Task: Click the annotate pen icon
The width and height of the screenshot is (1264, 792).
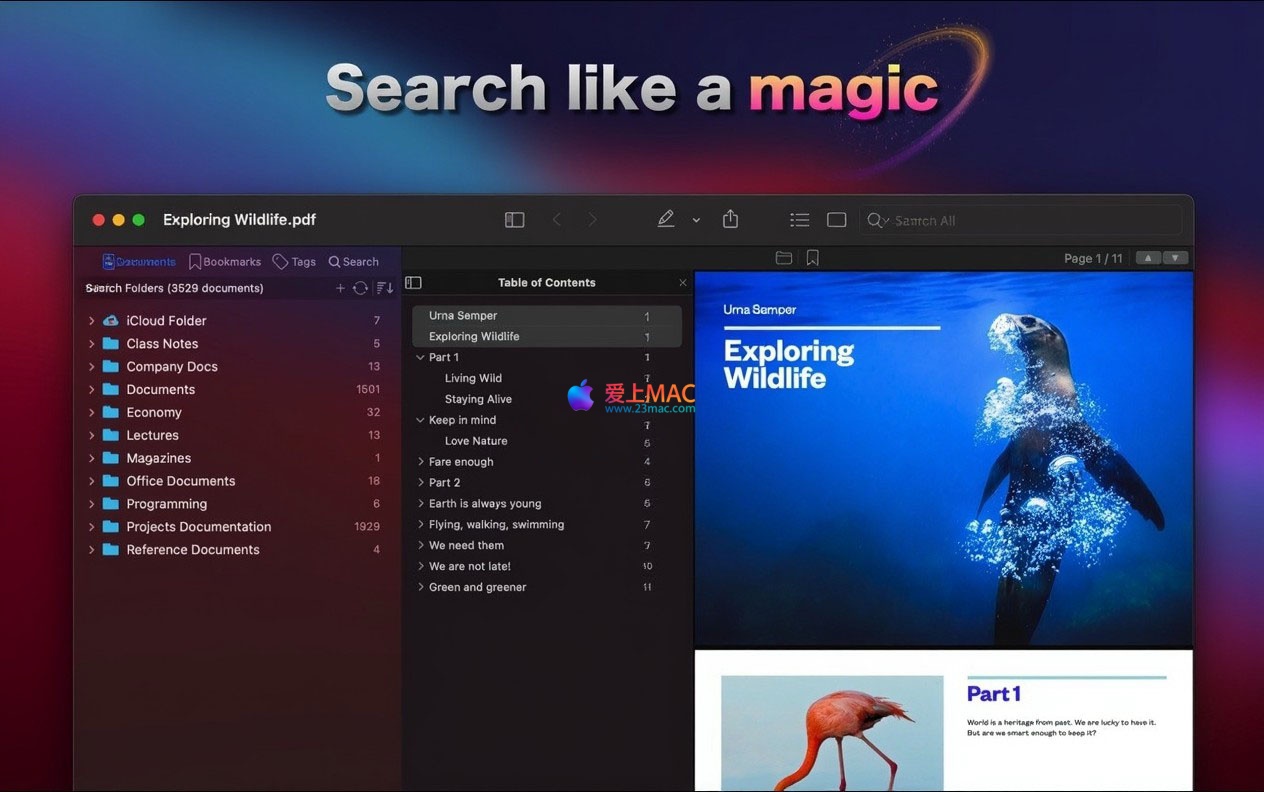Action: pos(666,220)
